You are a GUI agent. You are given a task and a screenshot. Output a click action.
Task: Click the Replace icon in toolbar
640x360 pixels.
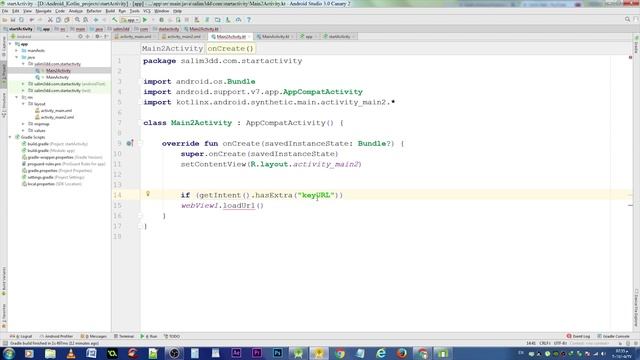tap(85, 20)
